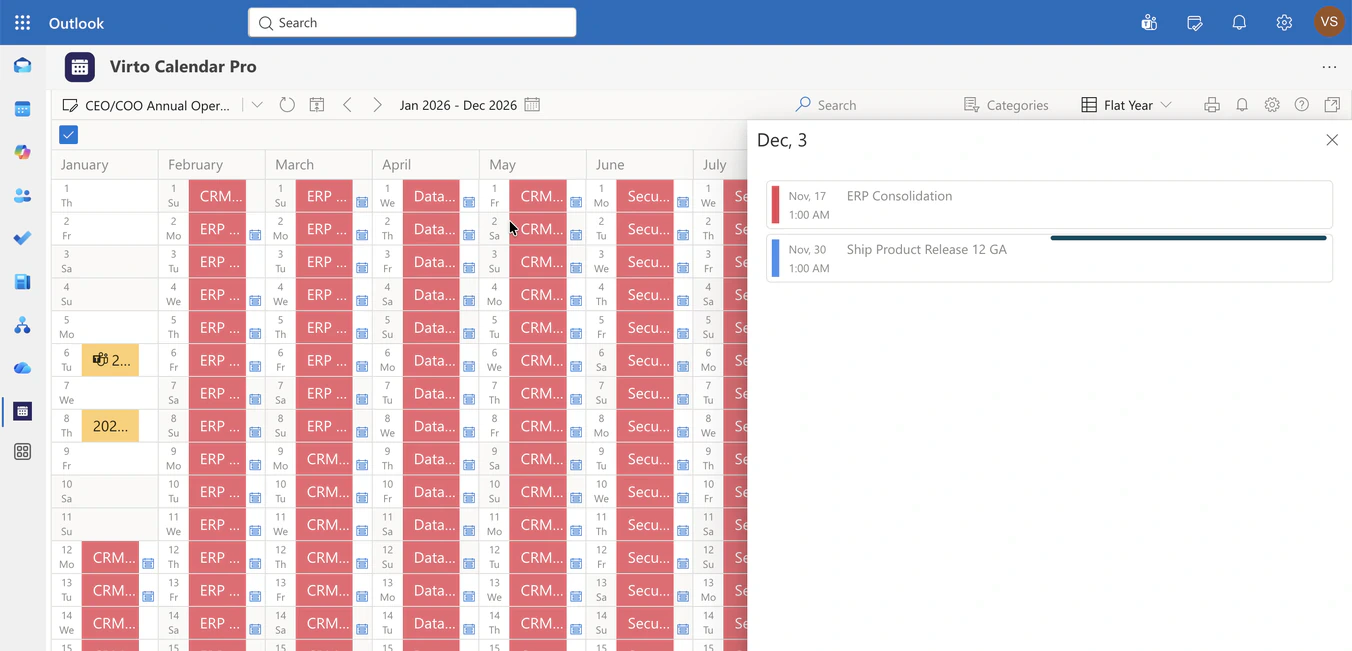This screenshot has height=651, width=1352.
Task: Open More apps grid in sidebar
Action: 22,452
